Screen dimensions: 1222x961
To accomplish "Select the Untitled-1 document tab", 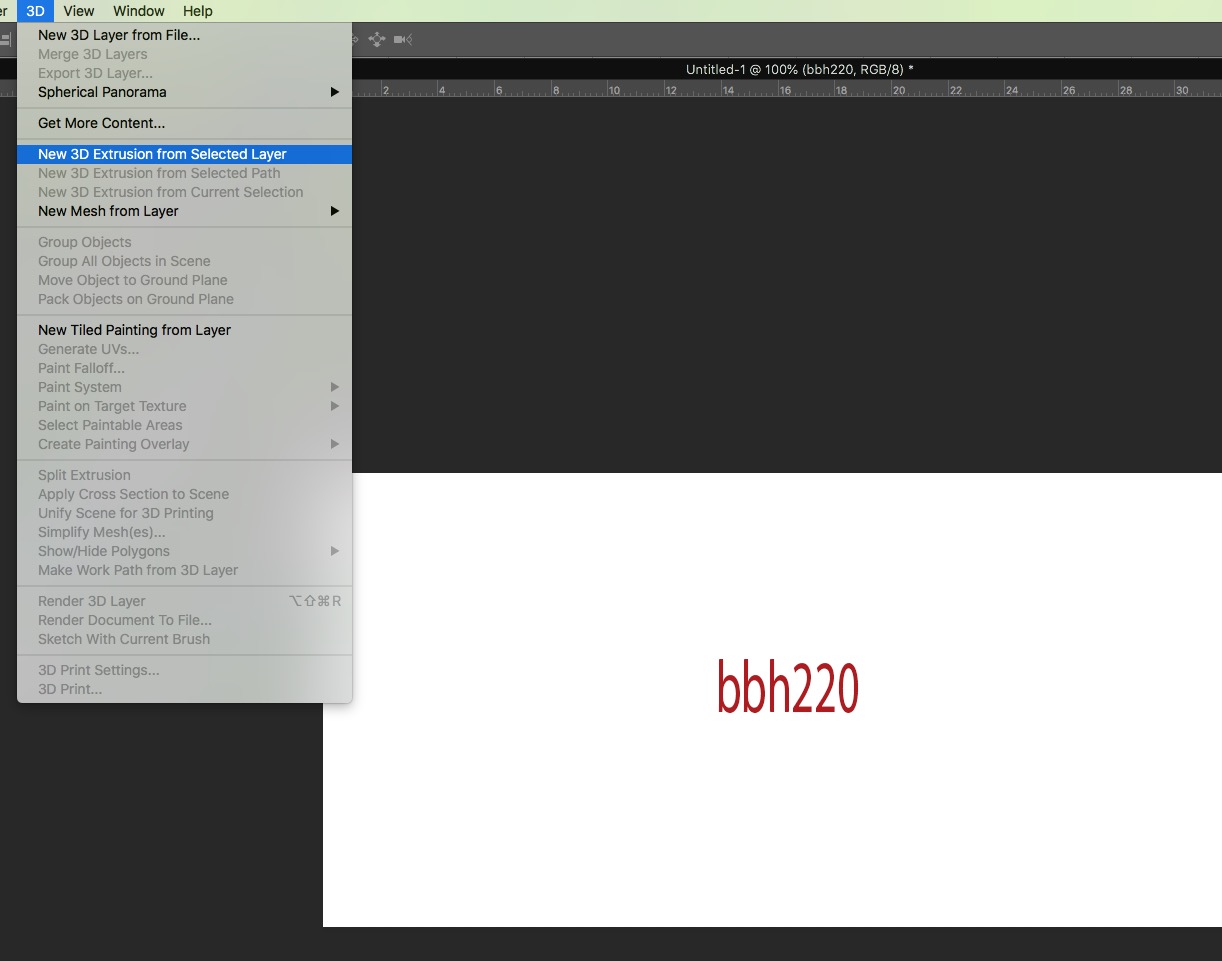I will tap(799, 69).
